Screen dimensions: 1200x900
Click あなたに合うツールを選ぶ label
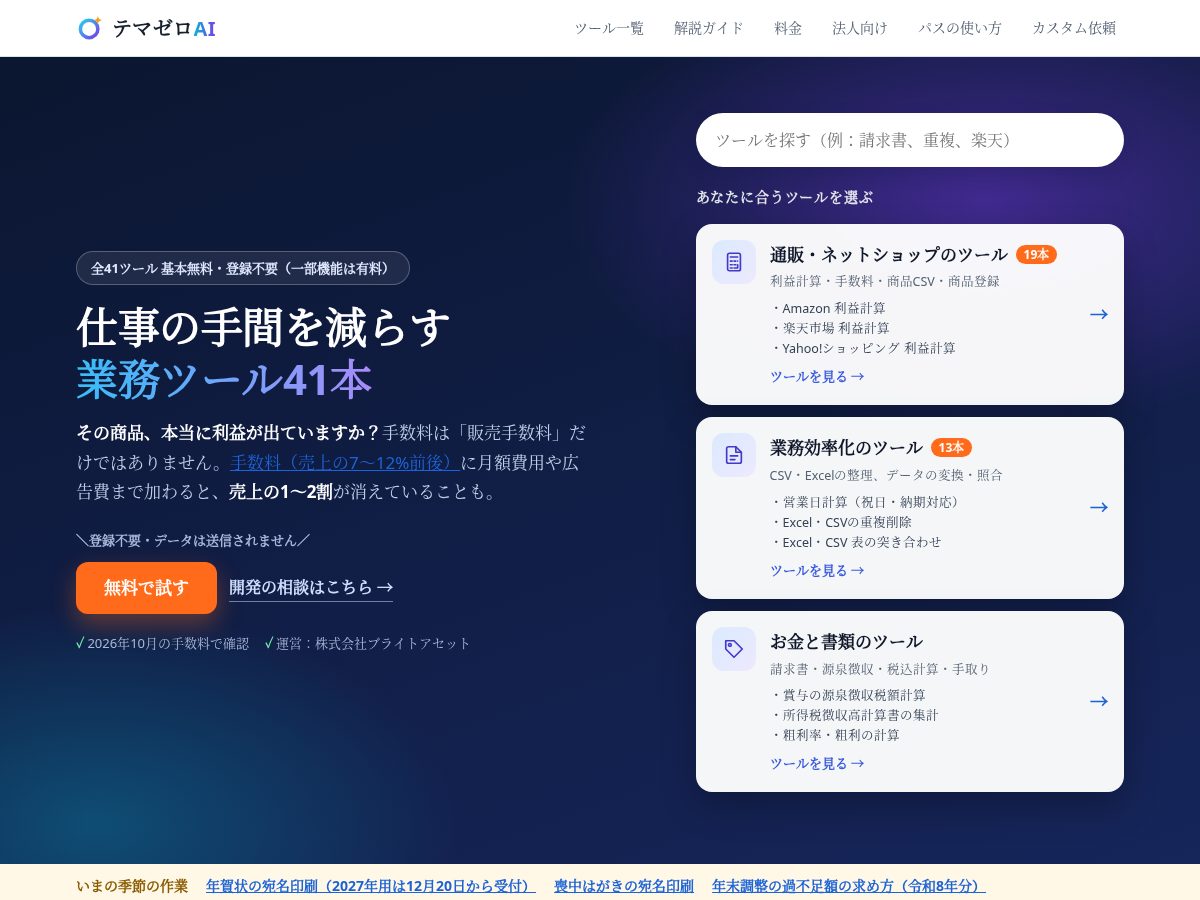click(785, 197)
